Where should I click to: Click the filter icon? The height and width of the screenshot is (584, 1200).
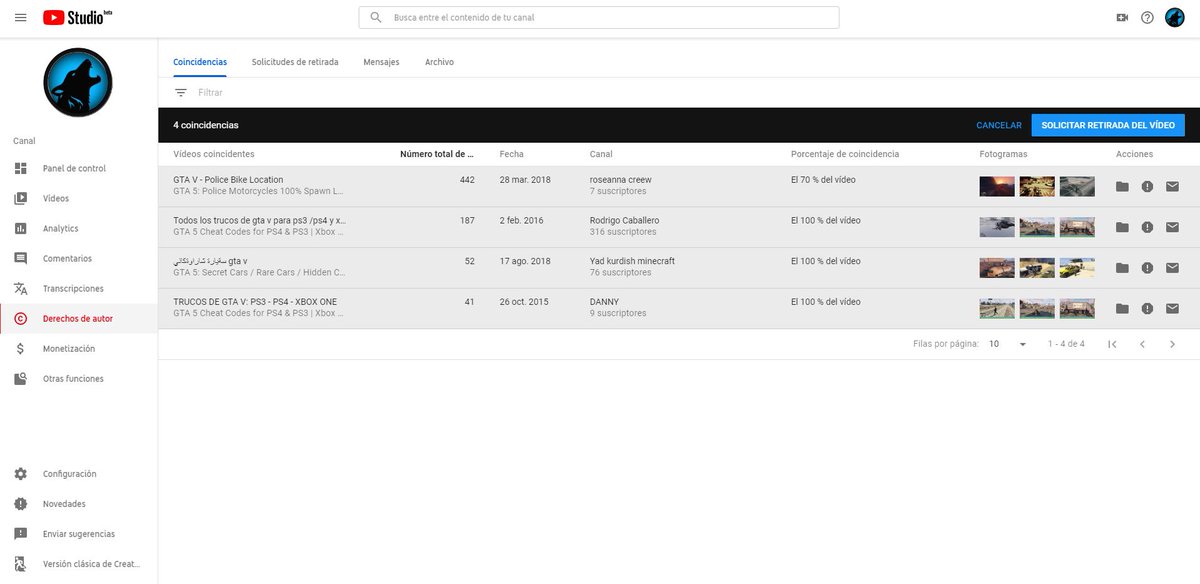181,92
